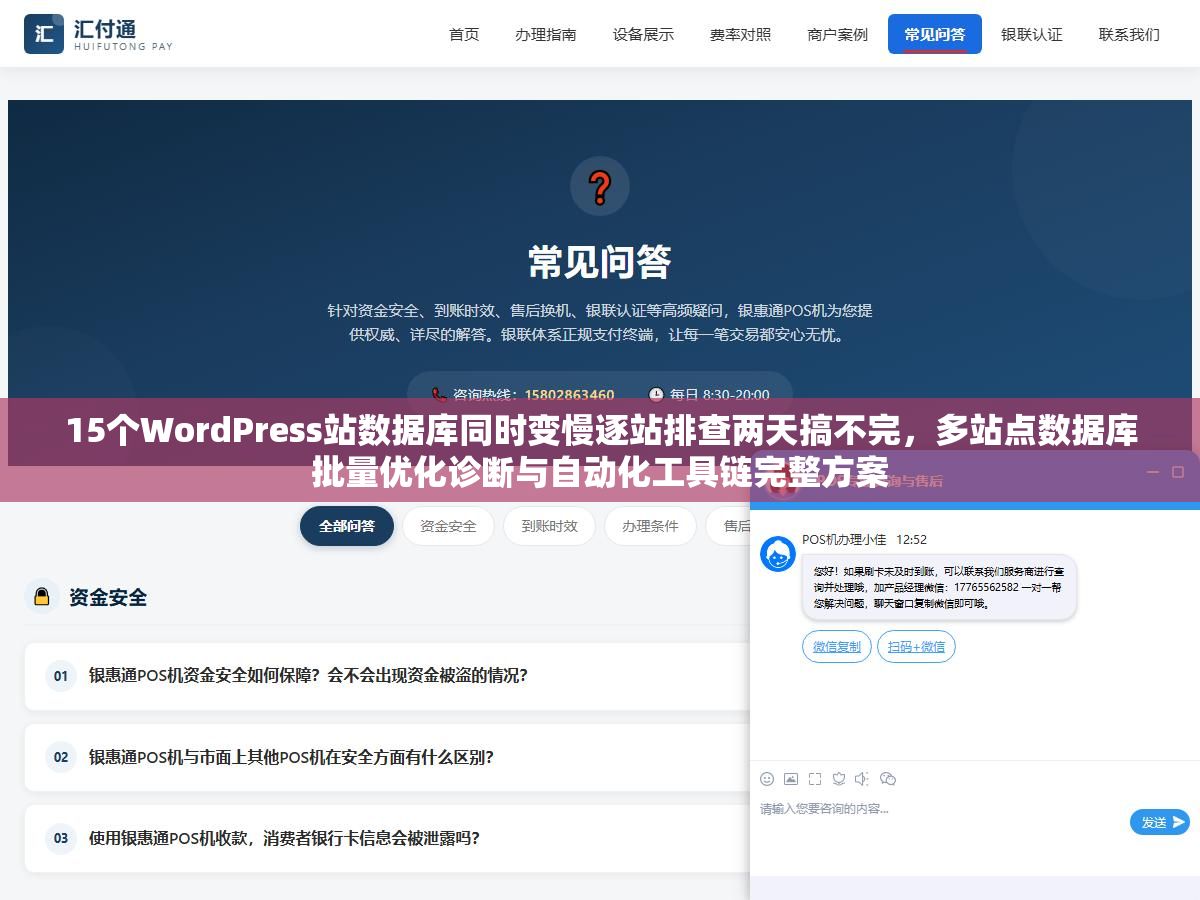Click the 资金安全 section heading
Screen dimensions: 1200x900
(108, 597)
